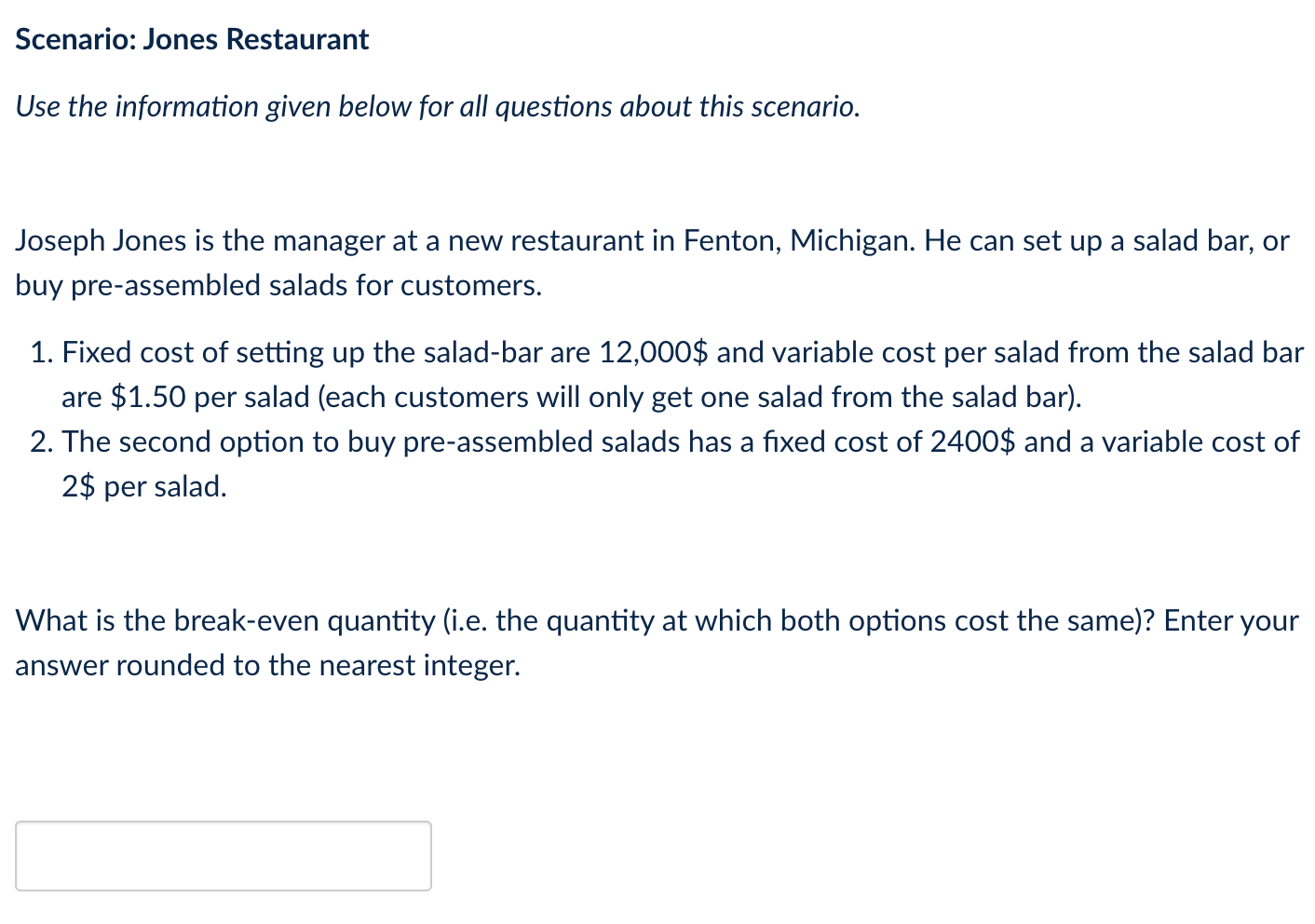Click the paragraph about Joseph Jones

pyautogui.click(x=652, y=262)
